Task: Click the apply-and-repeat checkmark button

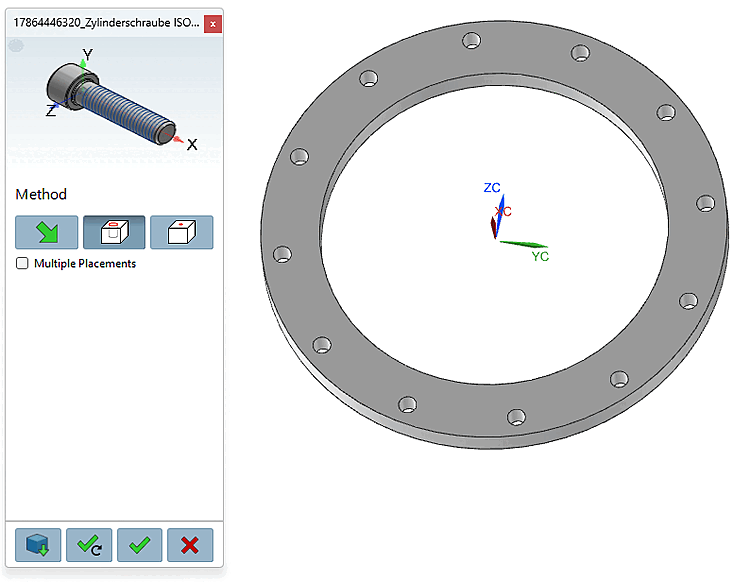Action: [89, 545]
